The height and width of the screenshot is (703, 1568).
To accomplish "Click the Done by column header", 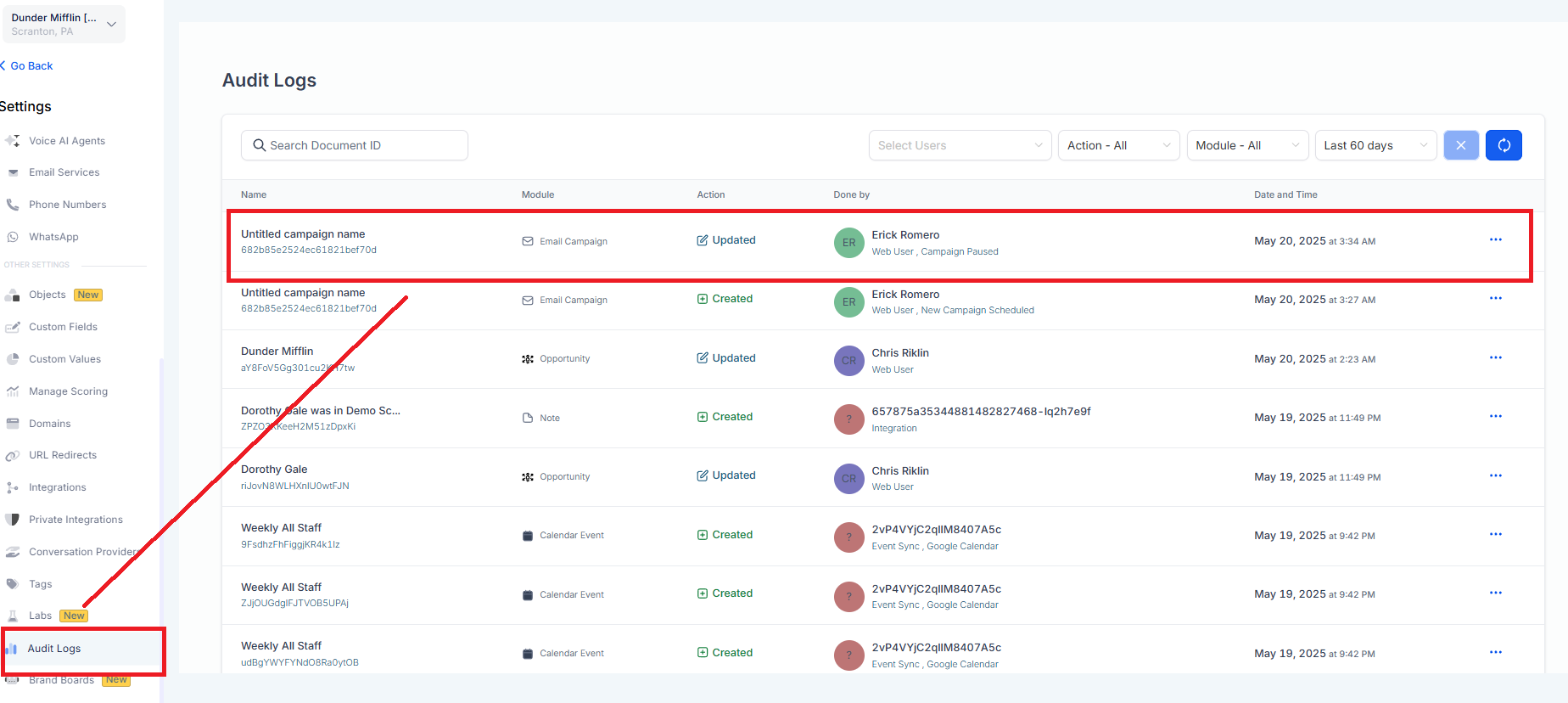I will tap(851, 194).
